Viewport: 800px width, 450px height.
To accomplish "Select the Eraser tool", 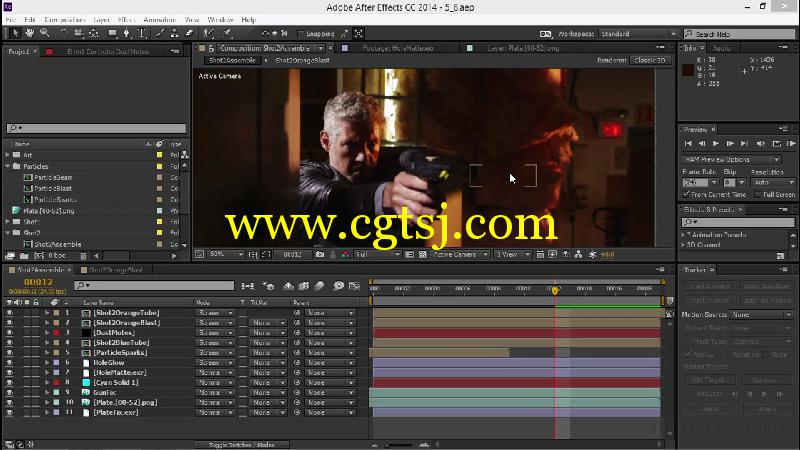I will 189,33.
